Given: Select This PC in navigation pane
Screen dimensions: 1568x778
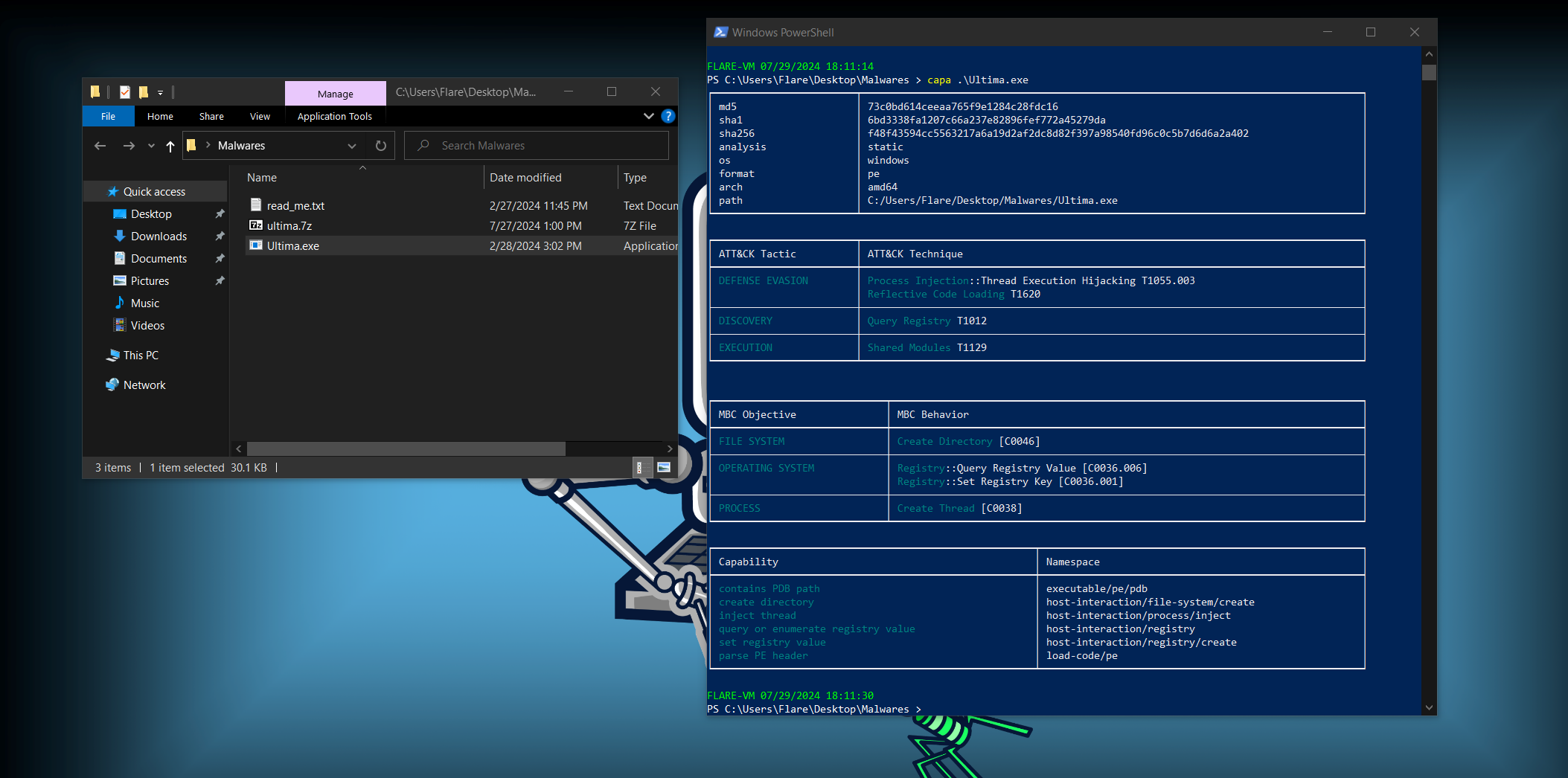Looking at the screenshot, I should click(x=141, y=356).
